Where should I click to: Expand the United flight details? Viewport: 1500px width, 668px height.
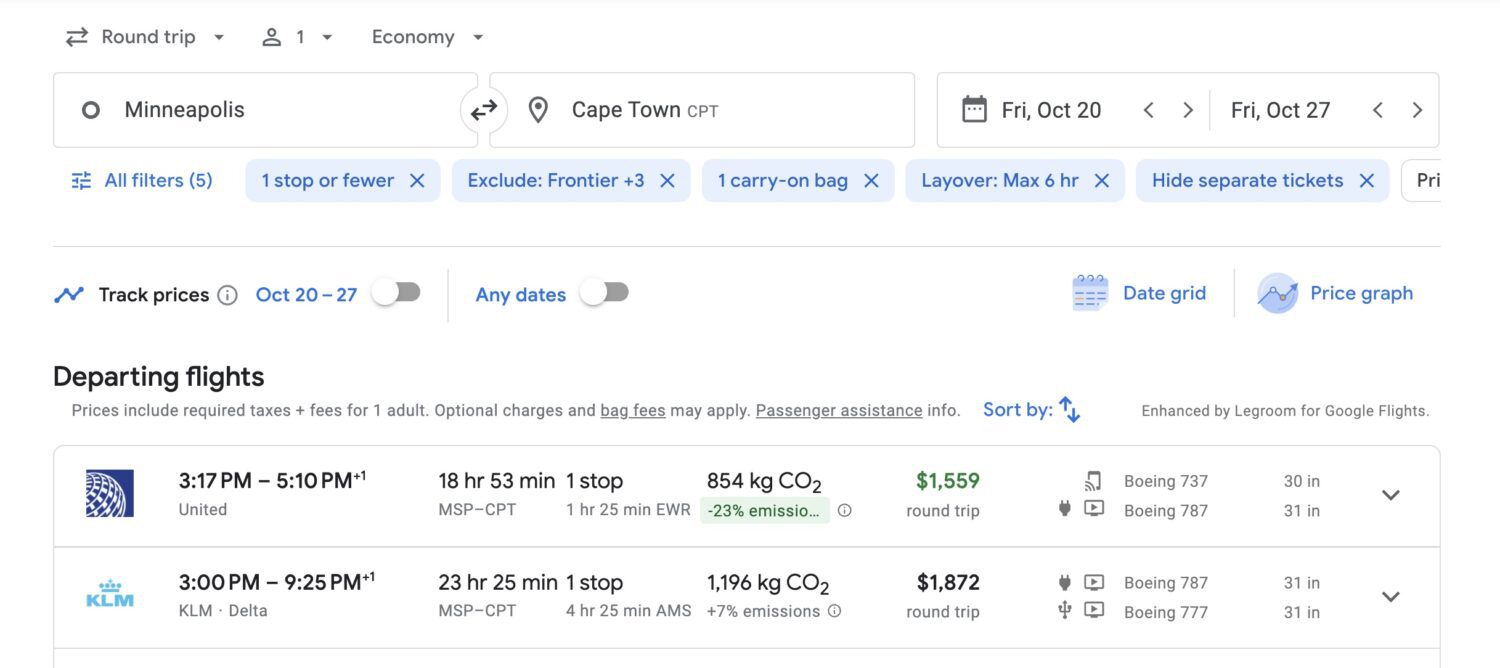point(1390,496)
